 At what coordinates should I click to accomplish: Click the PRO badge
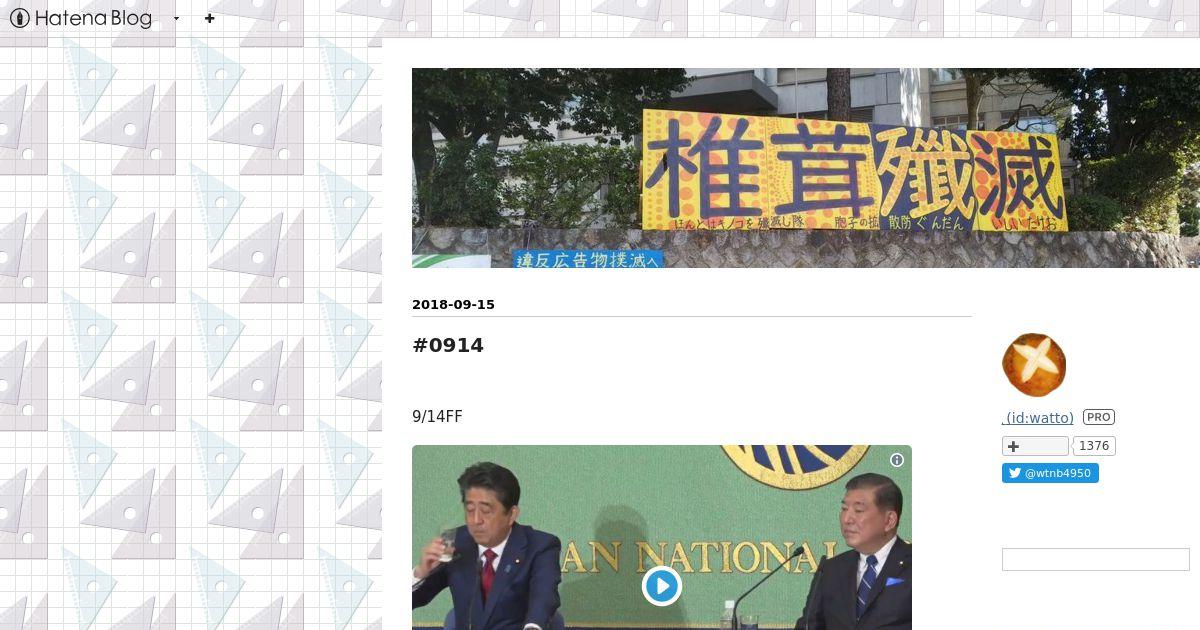point(1099,417)
